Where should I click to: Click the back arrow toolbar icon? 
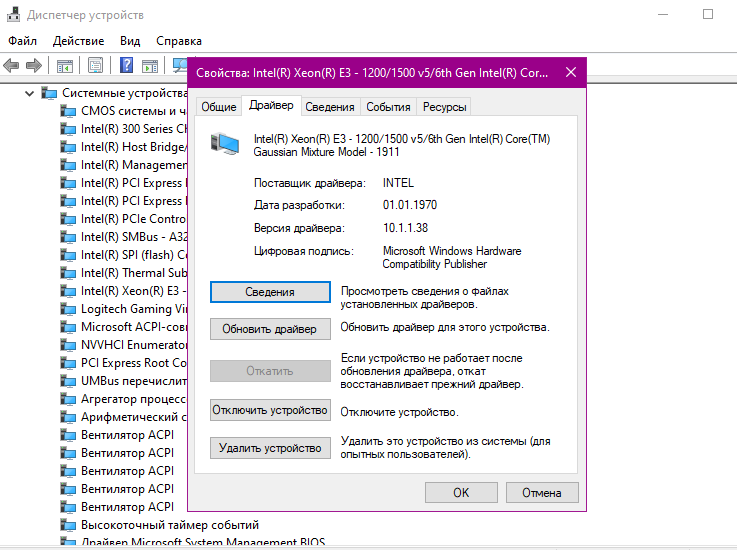coord(11,65)
